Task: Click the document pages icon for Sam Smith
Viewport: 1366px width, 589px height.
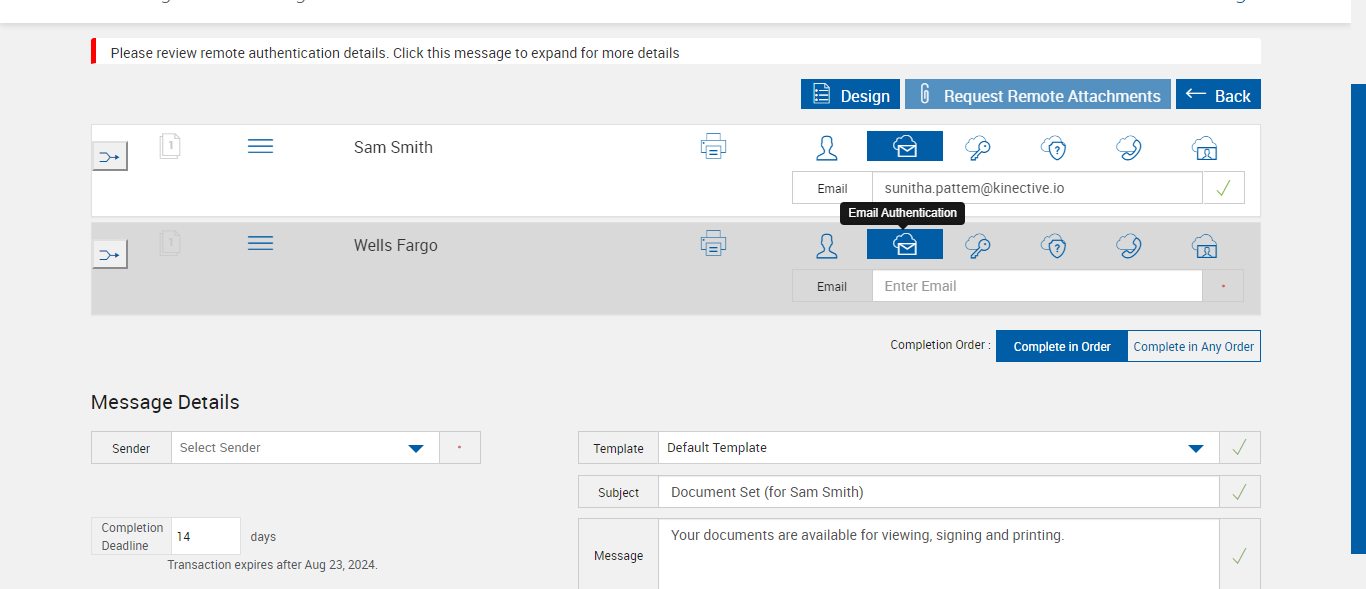Action: tap(170, 147)
